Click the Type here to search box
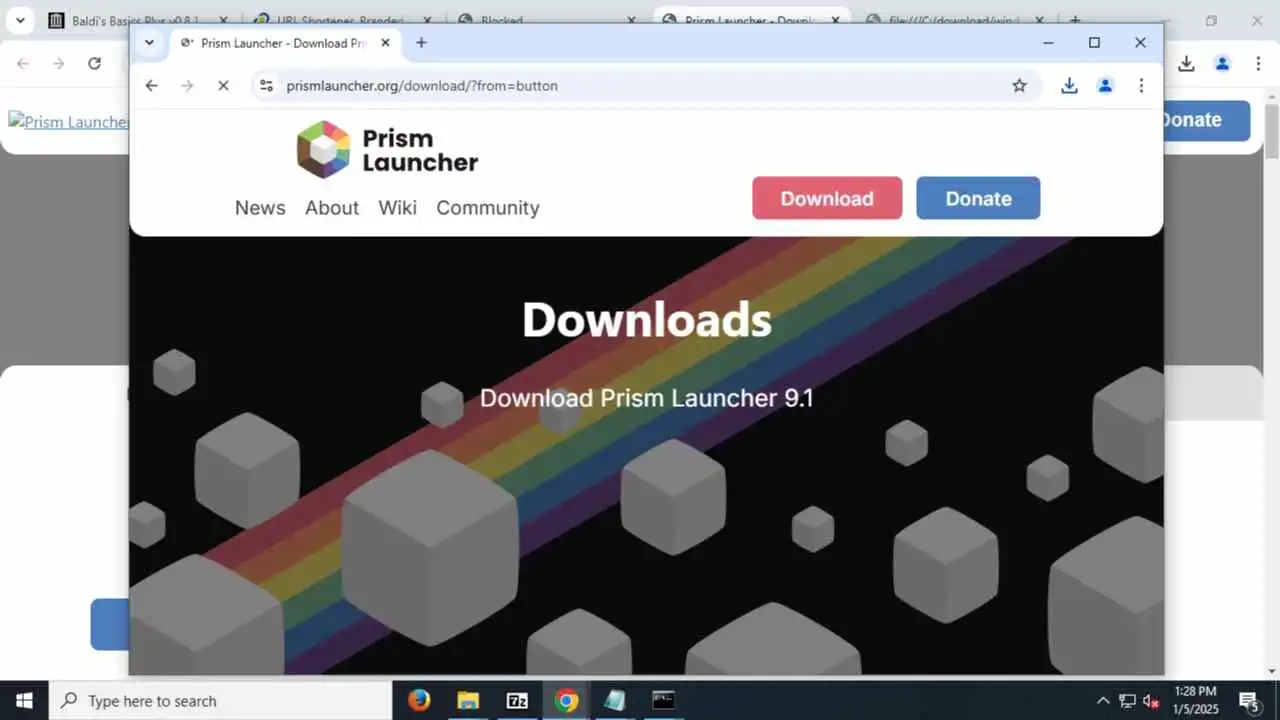 click(220, 700)
